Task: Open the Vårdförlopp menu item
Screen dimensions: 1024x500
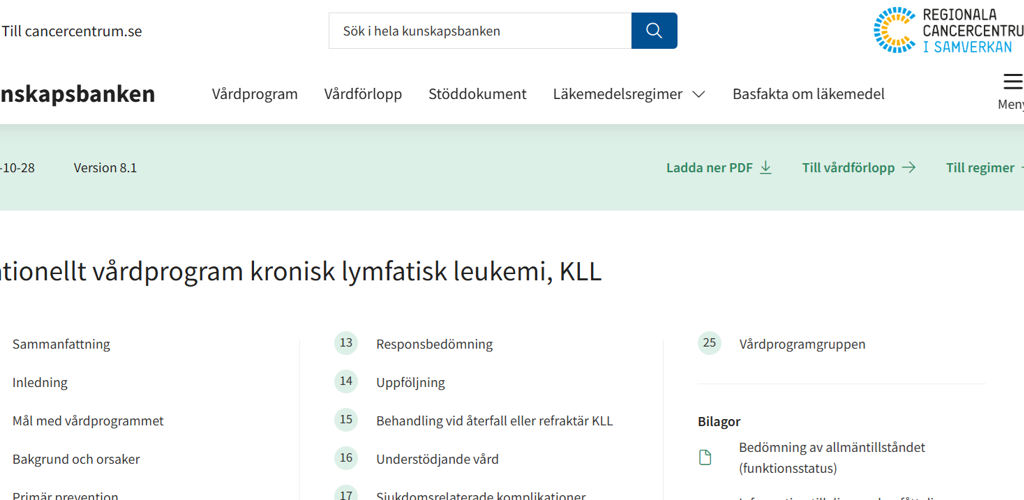Action: 363,94
